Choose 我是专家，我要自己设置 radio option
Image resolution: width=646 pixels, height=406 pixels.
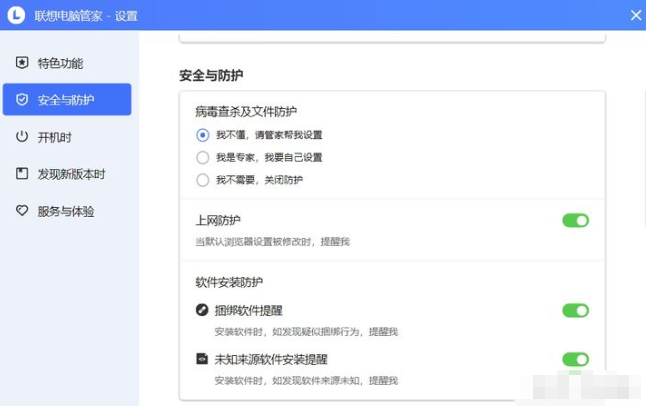point(202,157)
